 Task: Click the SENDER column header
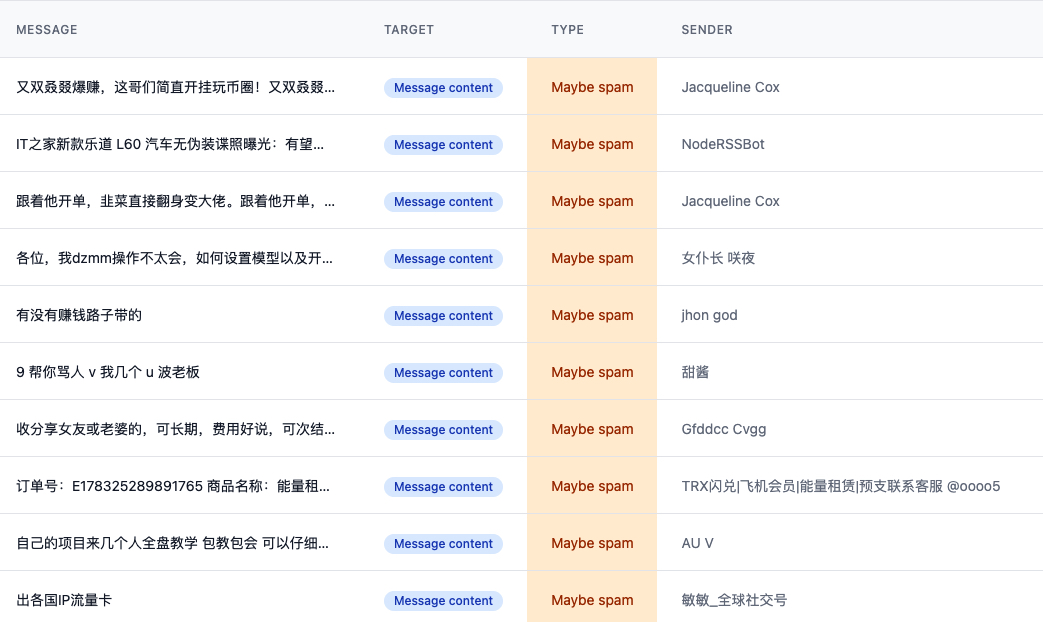pos(706,30)
